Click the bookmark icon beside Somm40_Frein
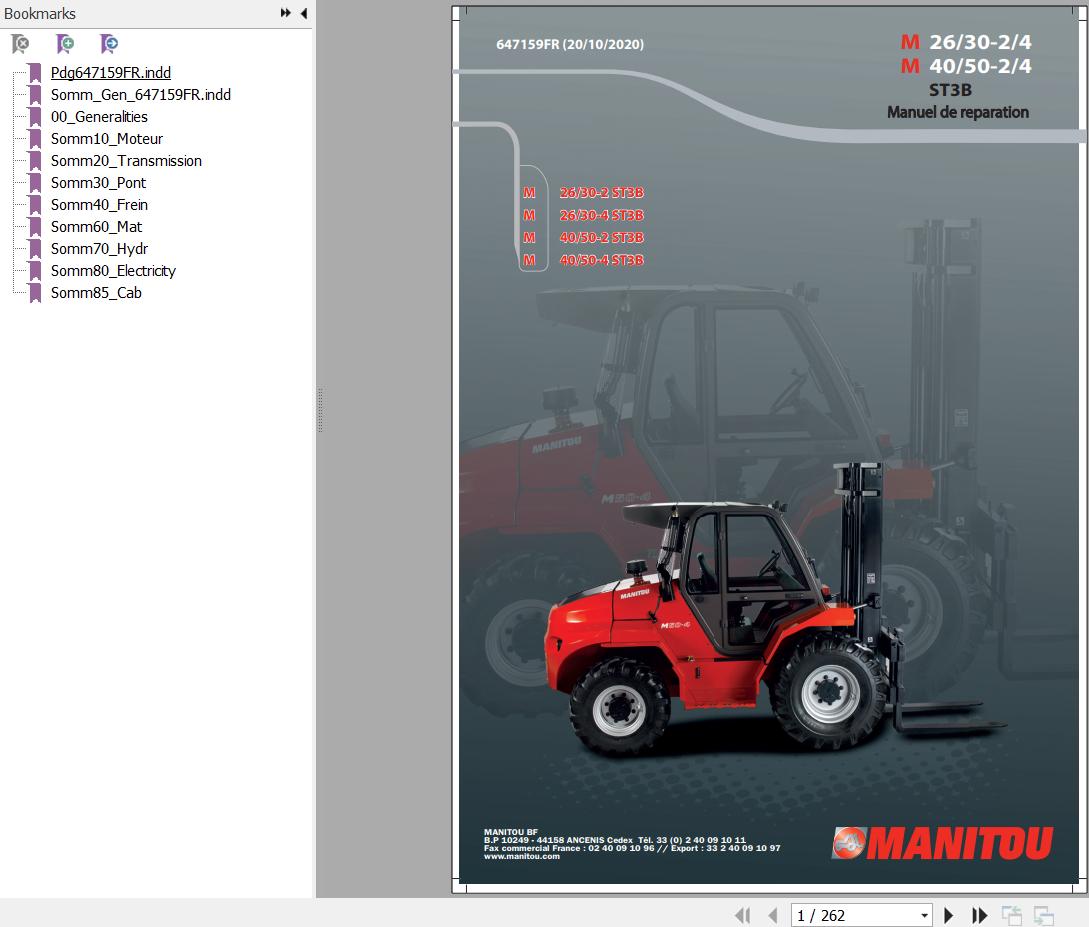This screenshot has width=1089, height=927. [35, 205]
